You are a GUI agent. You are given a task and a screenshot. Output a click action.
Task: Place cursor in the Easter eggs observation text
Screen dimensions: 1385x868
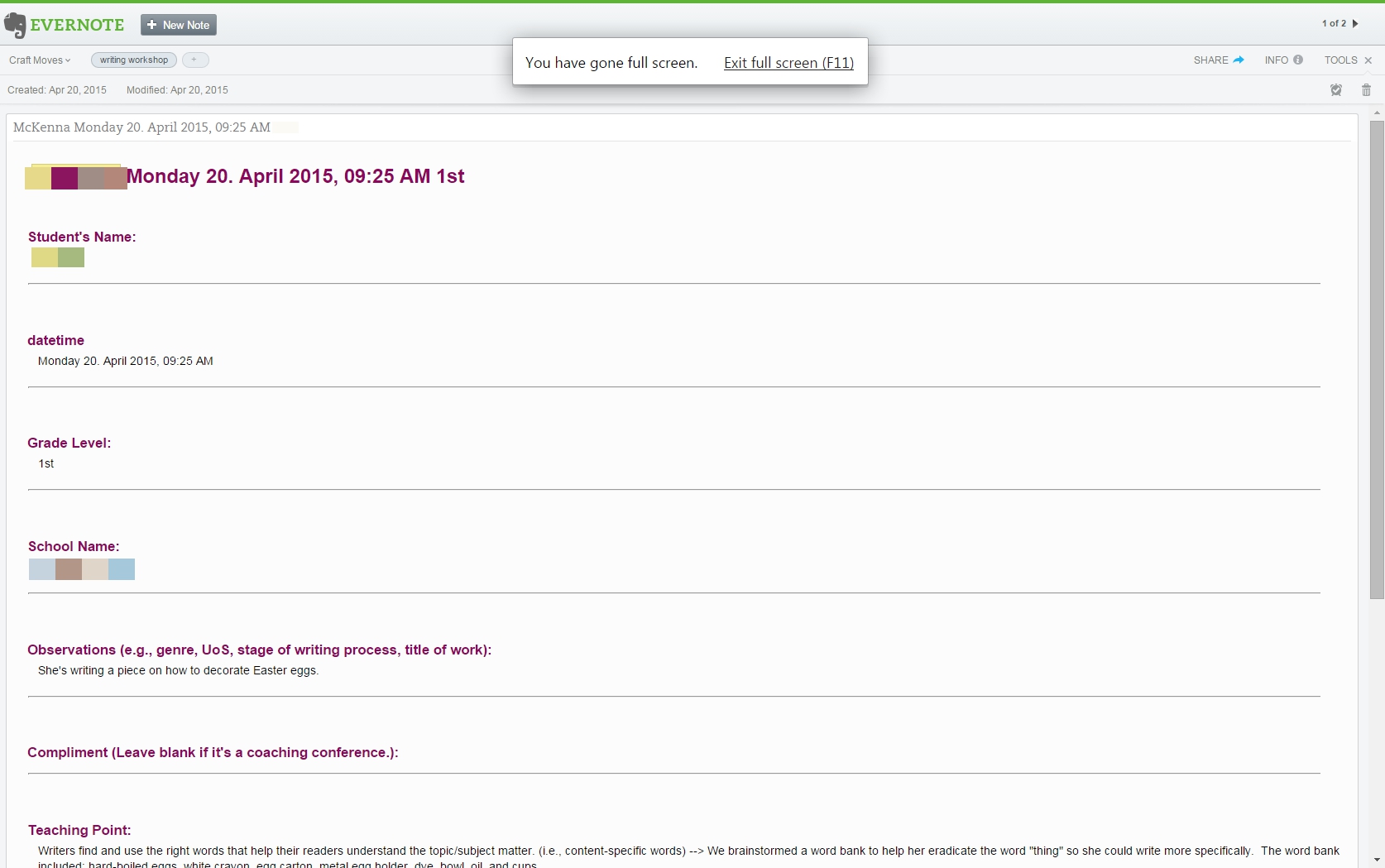point(178,671)
